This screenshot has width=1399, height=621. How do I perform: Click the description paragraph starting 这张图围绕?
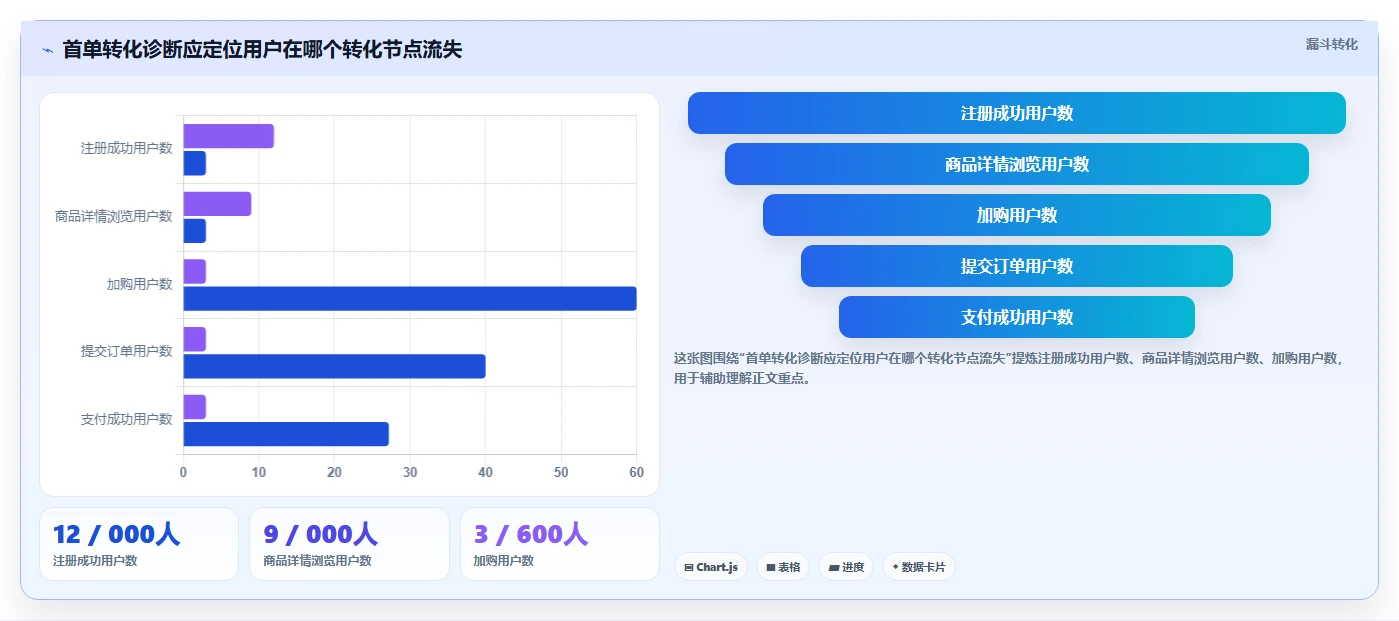[x=1010, y=368]
